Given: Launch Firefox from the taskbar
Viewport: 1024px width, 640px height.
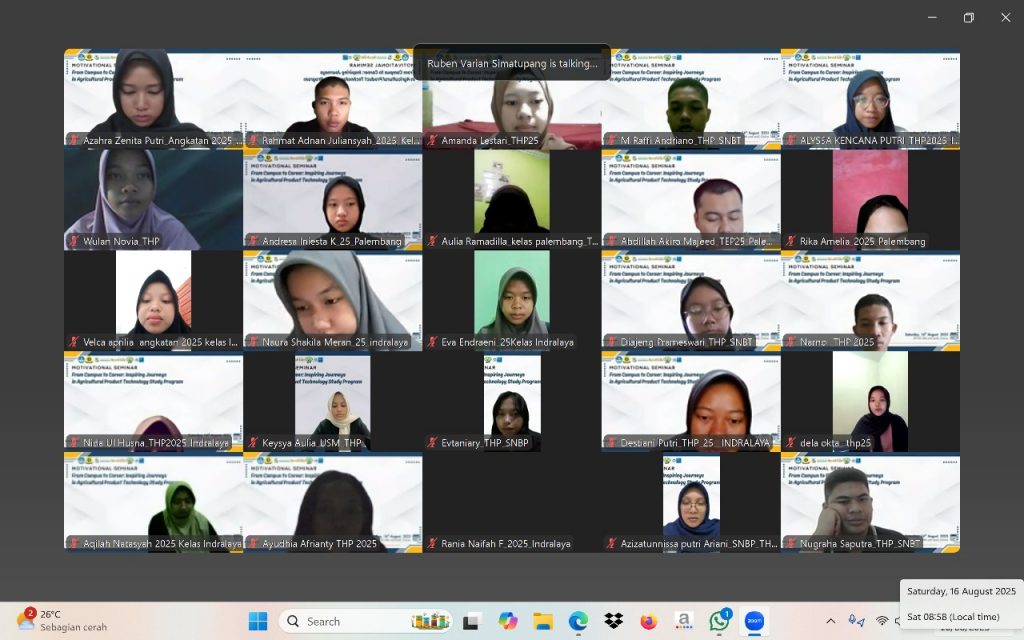Looking at the screenshot, I should pos(648,621).
